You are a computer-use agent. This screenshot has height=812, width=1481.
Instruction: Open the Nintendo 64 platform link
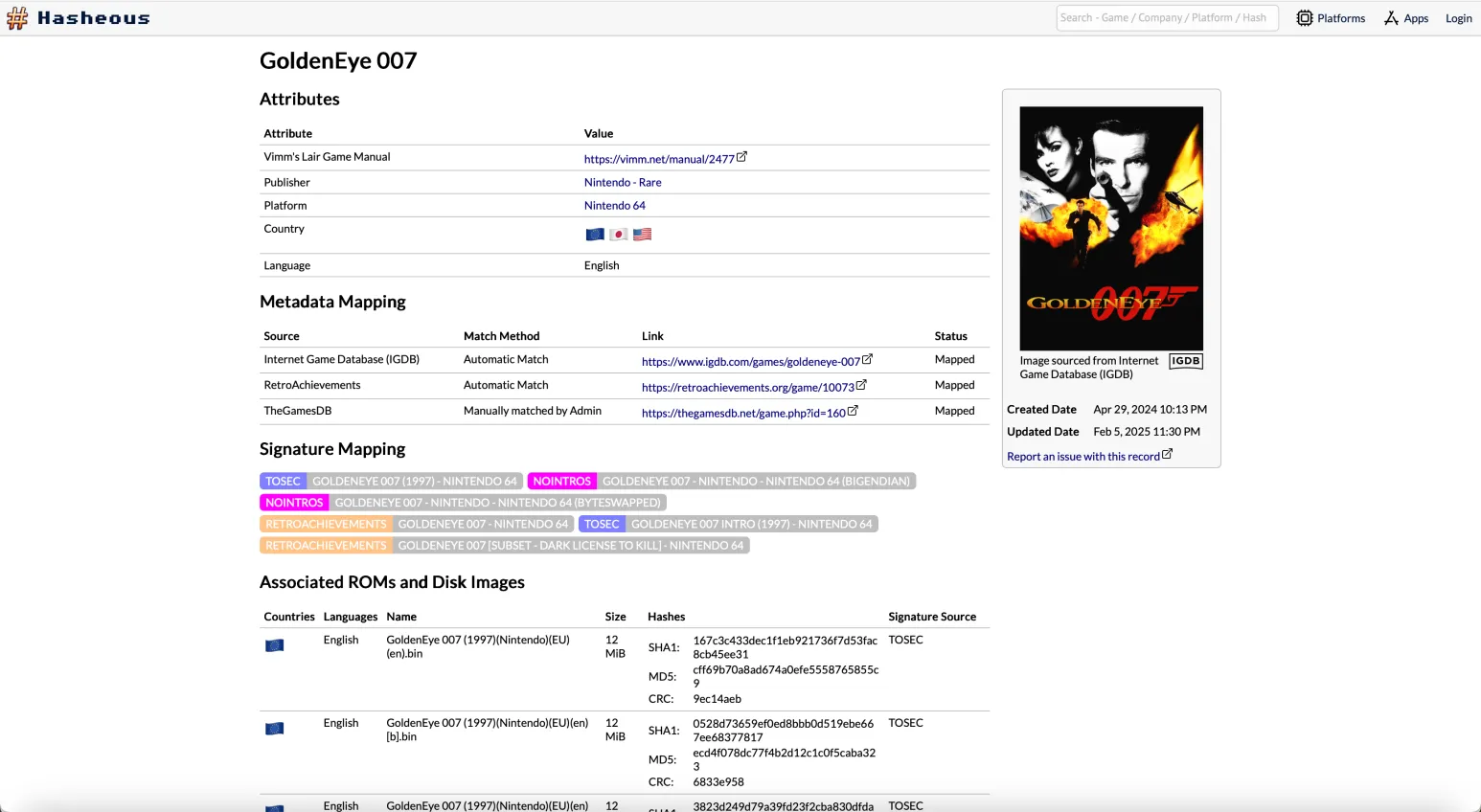tap(615, 206)
